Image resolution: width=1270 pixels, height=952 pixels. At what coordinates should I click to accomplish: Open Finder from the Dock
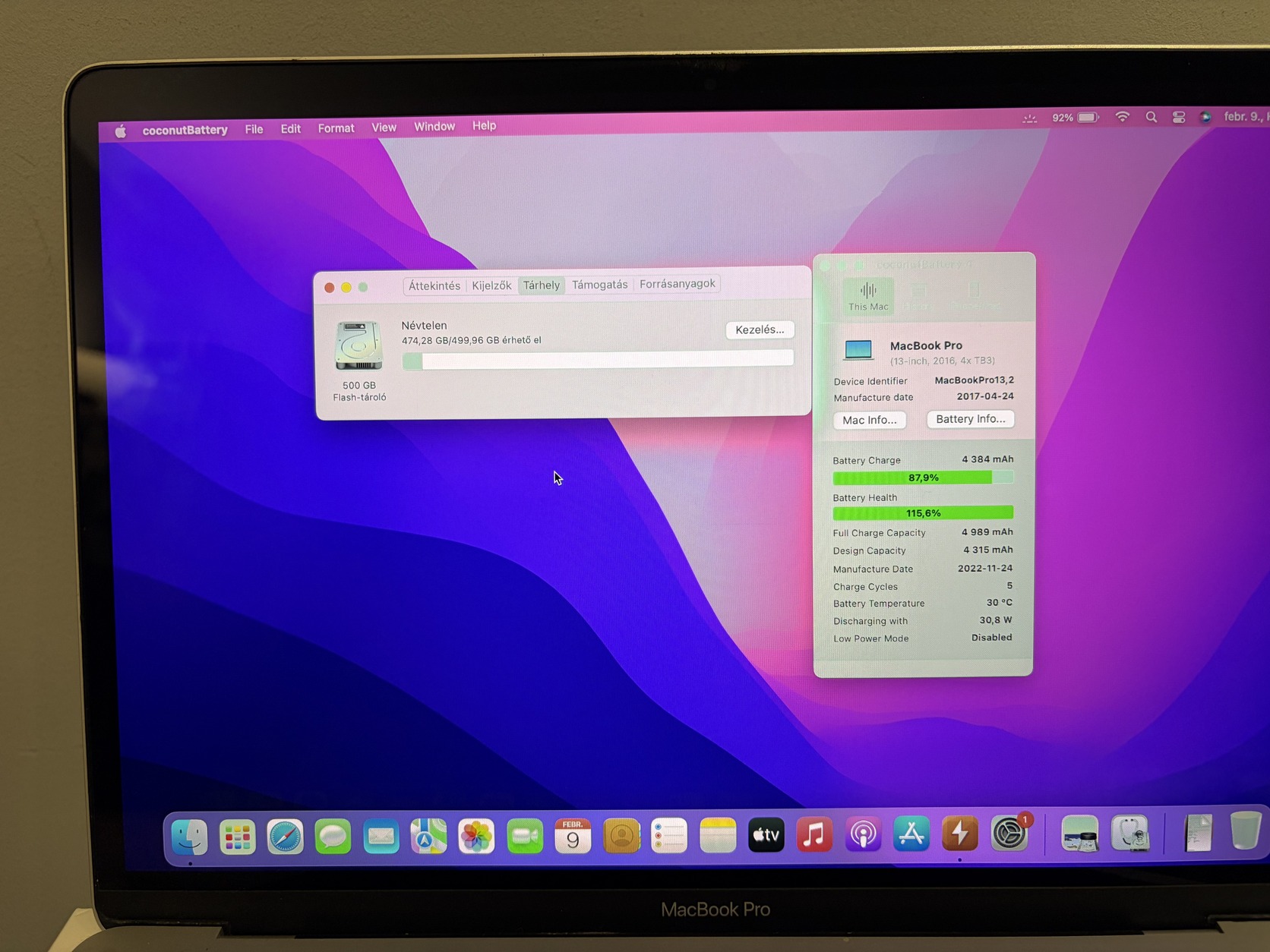point(189,837)
